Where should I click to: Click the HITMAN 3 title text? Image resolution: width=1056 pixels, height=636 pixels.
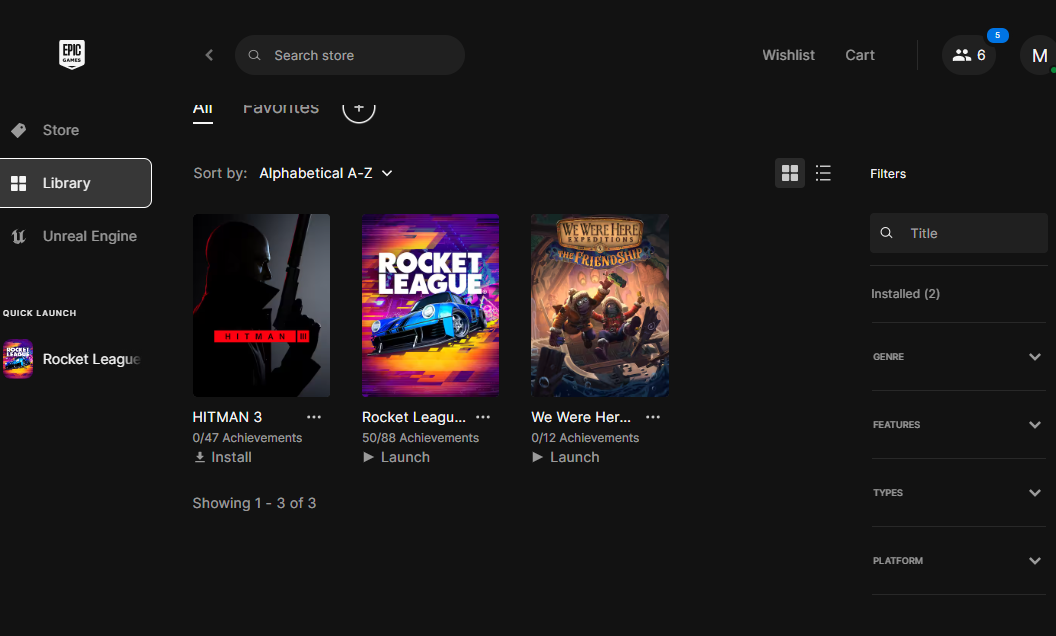(227, 417)
